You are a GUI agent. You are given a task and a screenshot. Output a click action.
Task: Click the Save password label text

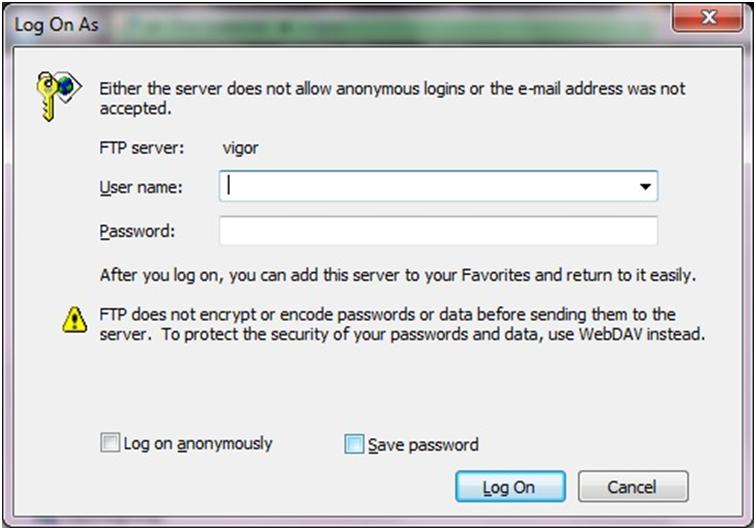click(x=423, y=445)
